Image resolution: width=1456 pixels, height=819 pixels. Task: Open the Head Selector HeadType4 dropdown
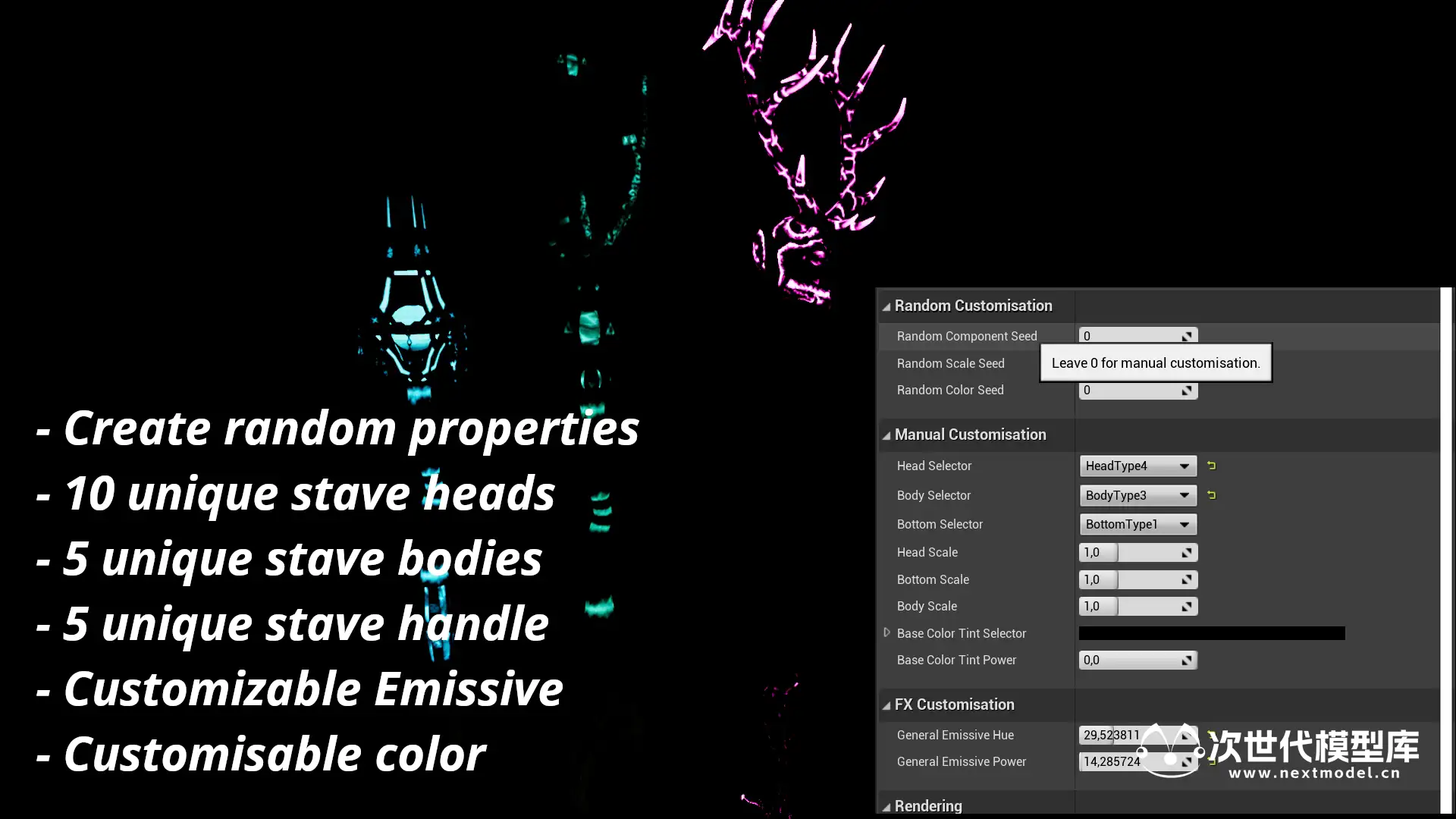1137,466
